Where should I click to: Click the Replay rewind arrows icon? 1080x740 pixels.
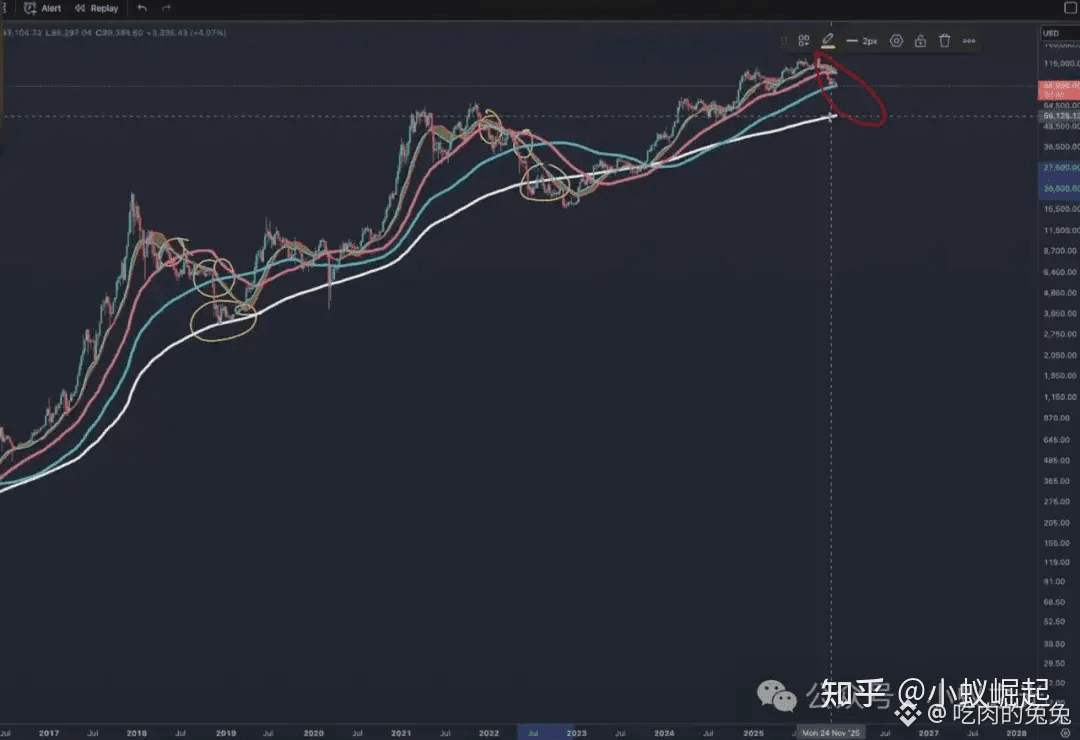pos(80,8)
